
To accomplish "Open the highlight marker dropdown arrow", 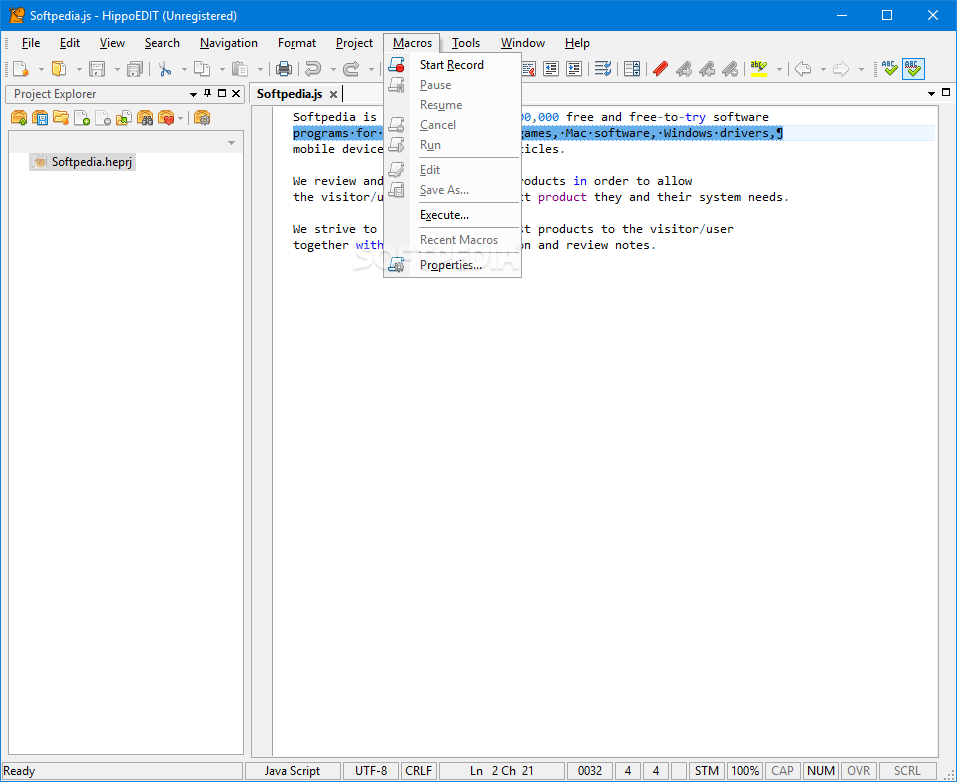I will coord(779,69).
